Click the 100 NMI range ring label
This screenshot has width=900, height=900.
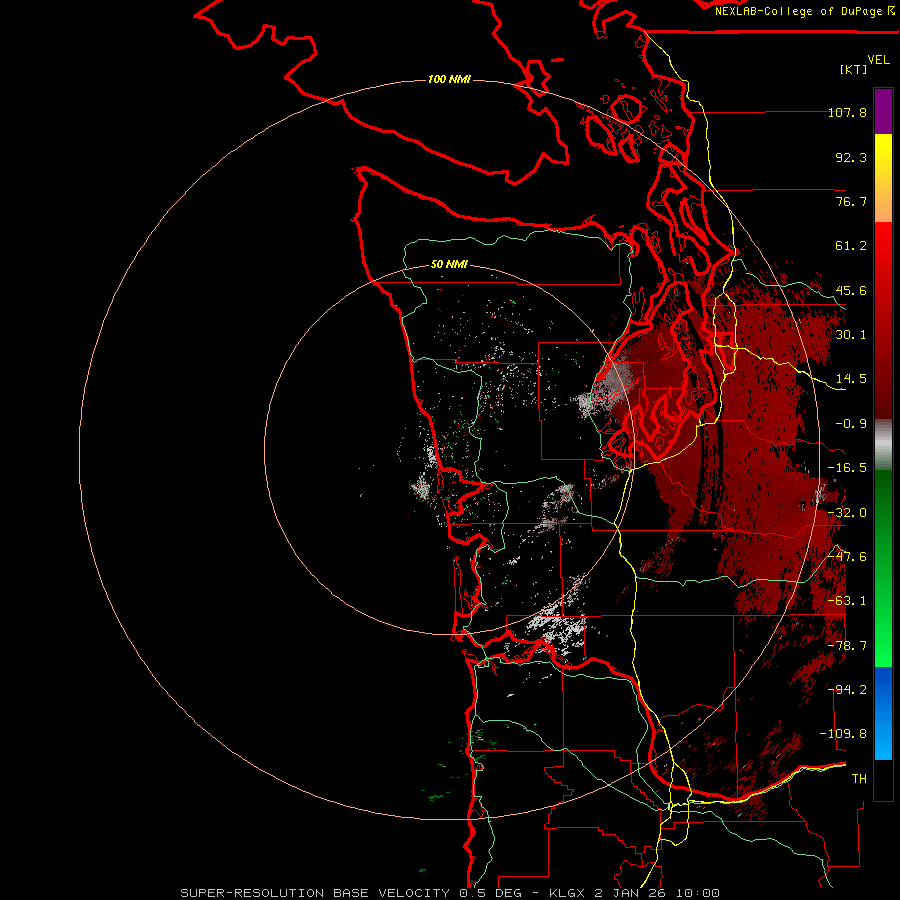pos(449,79)
